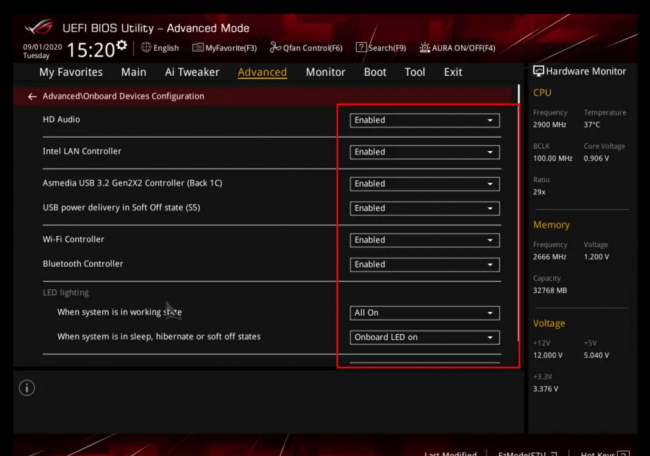The width and height of the screenshot is (650, 456).
Task: Select the Advanced tab
Action: pos(262,72)
